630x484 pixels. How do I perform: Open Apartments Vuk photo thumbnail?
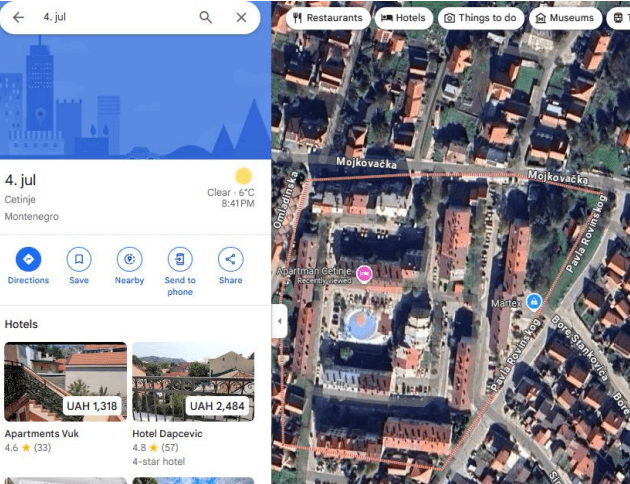pyautogui.click(x=65, y=381)
